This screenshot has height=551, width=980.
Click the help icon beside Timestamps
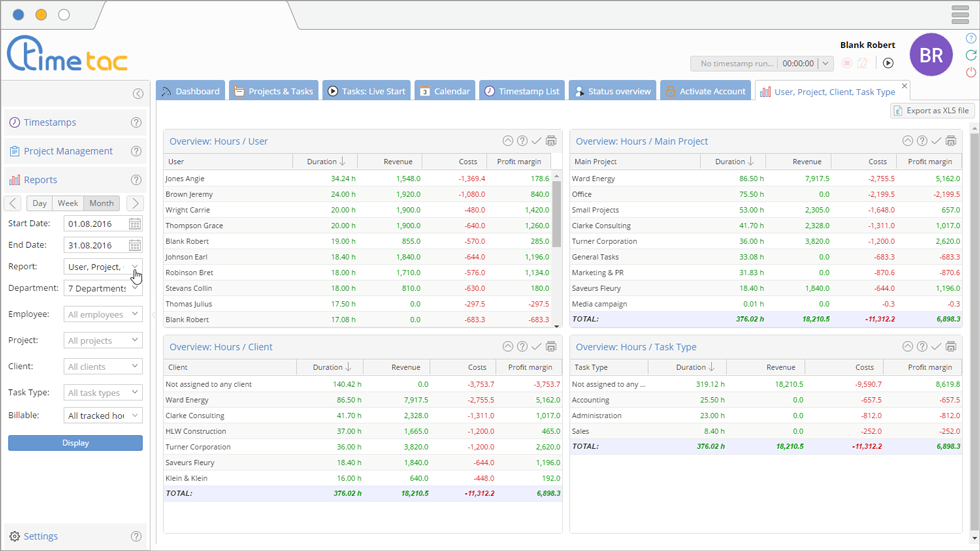[136, 123]
